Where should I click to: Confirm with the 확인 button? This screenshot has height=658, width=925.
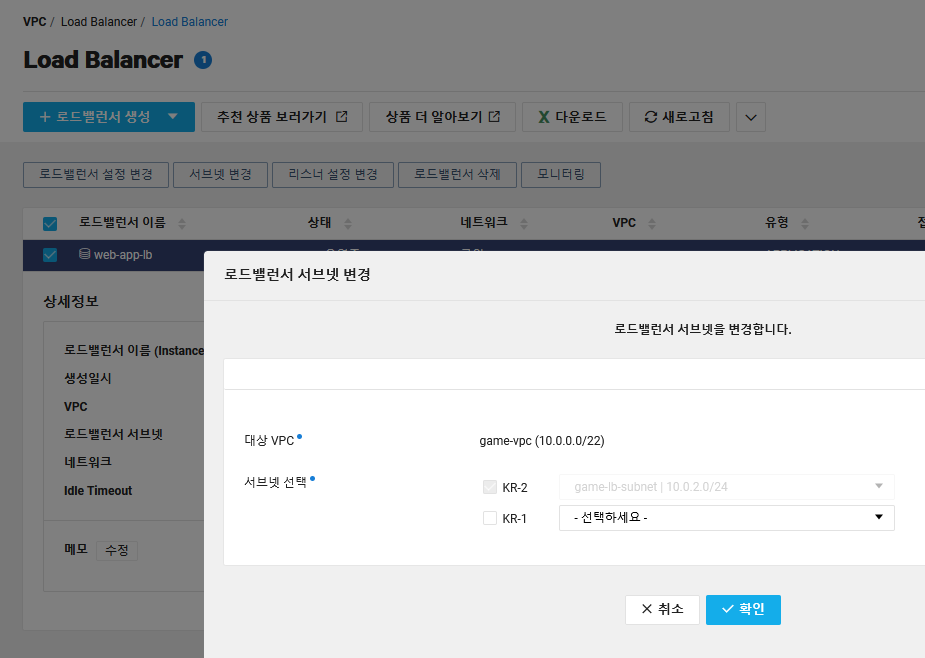pyautogui.click(x=743, y=610)
